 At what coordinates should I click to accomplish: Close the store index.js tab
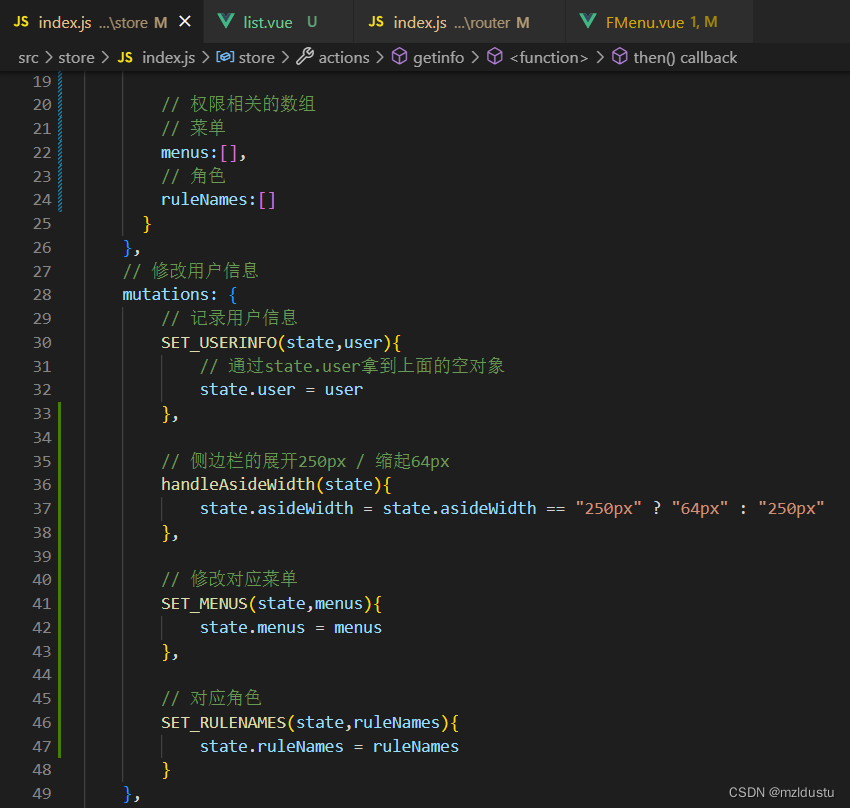[x=185, y=22]
